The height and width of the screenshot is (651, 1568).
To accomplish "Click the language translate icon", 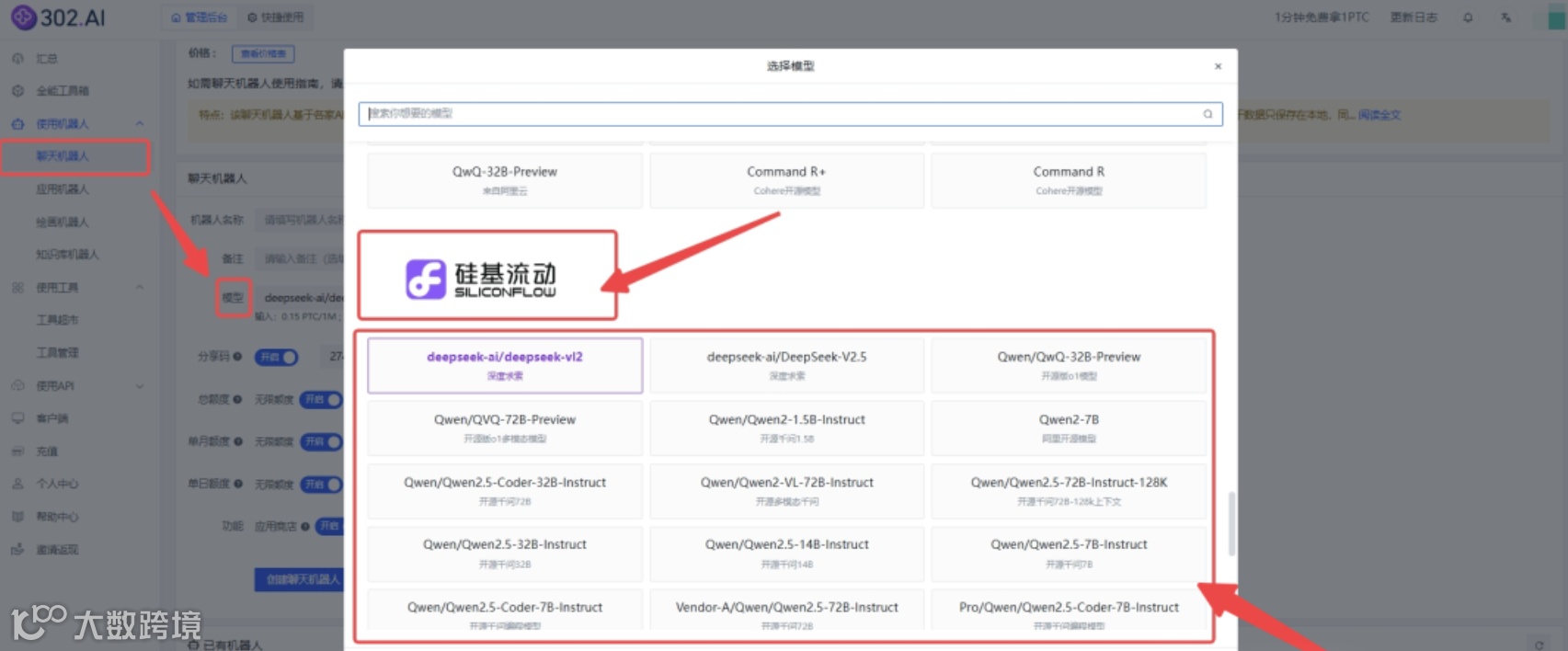I will pos(1506,17).
